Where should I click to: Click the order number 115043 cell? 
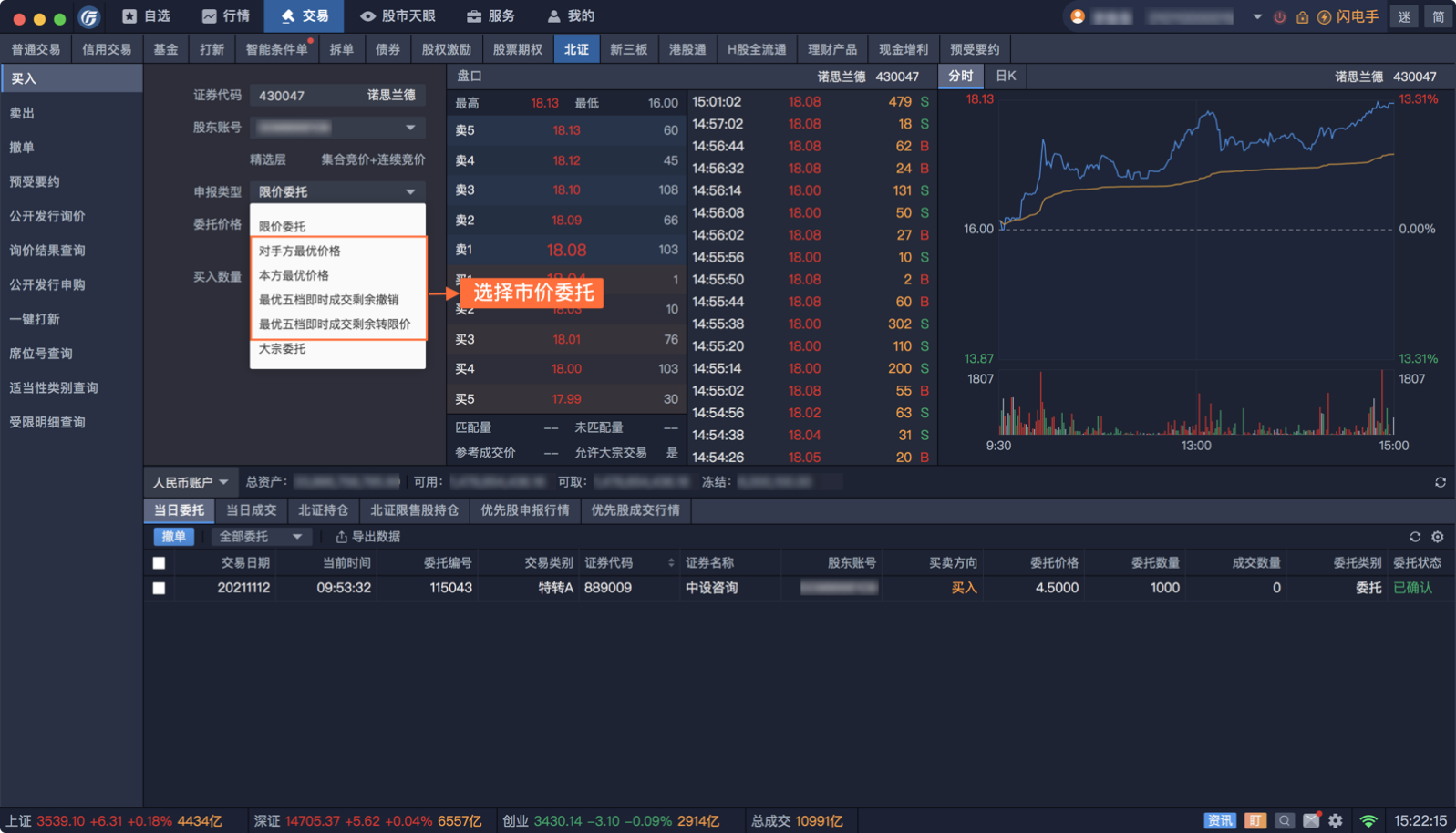click(x=450, y=588)
